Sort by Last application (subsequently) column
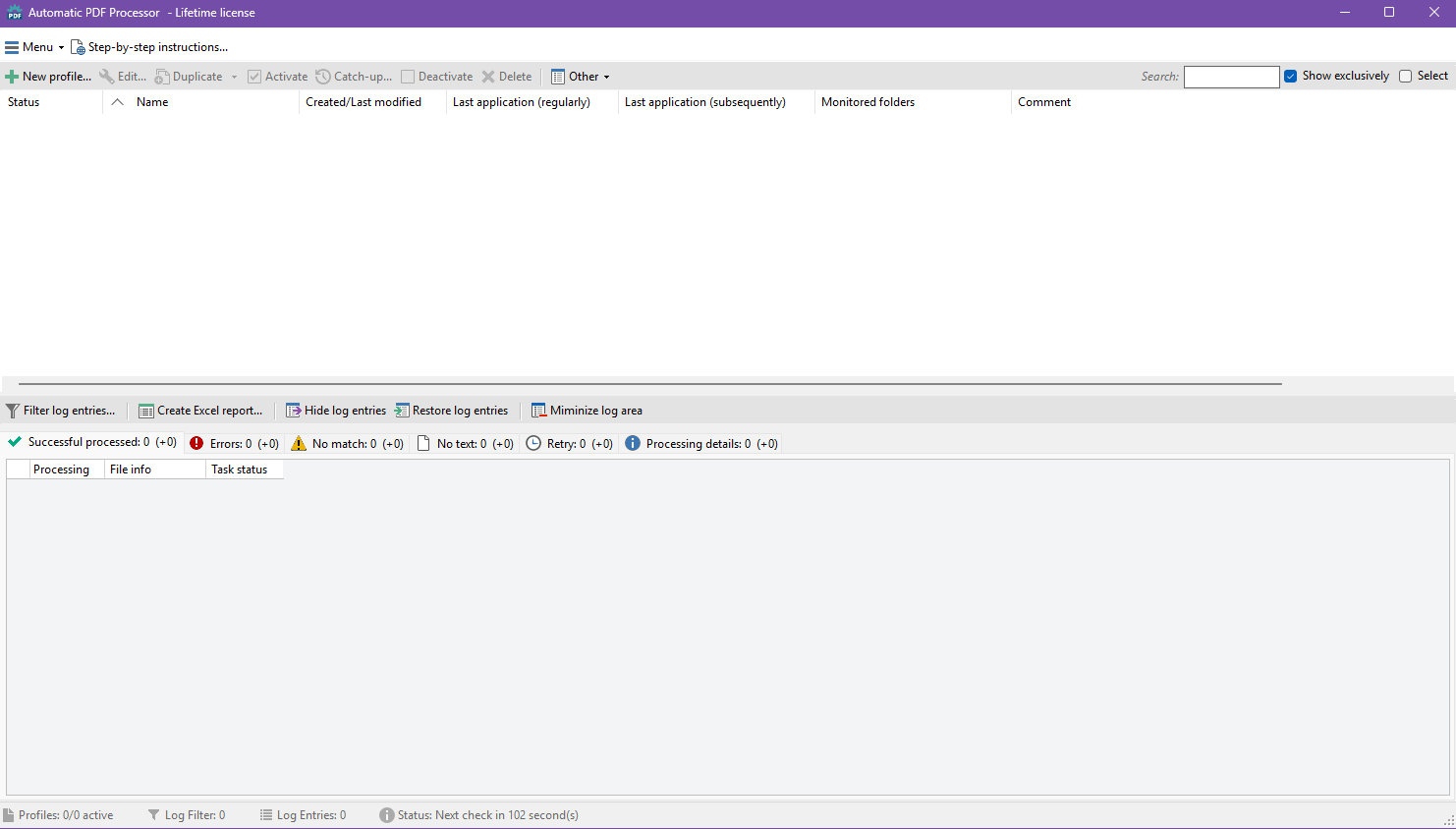1456x829 pixels. coord(716,102)
